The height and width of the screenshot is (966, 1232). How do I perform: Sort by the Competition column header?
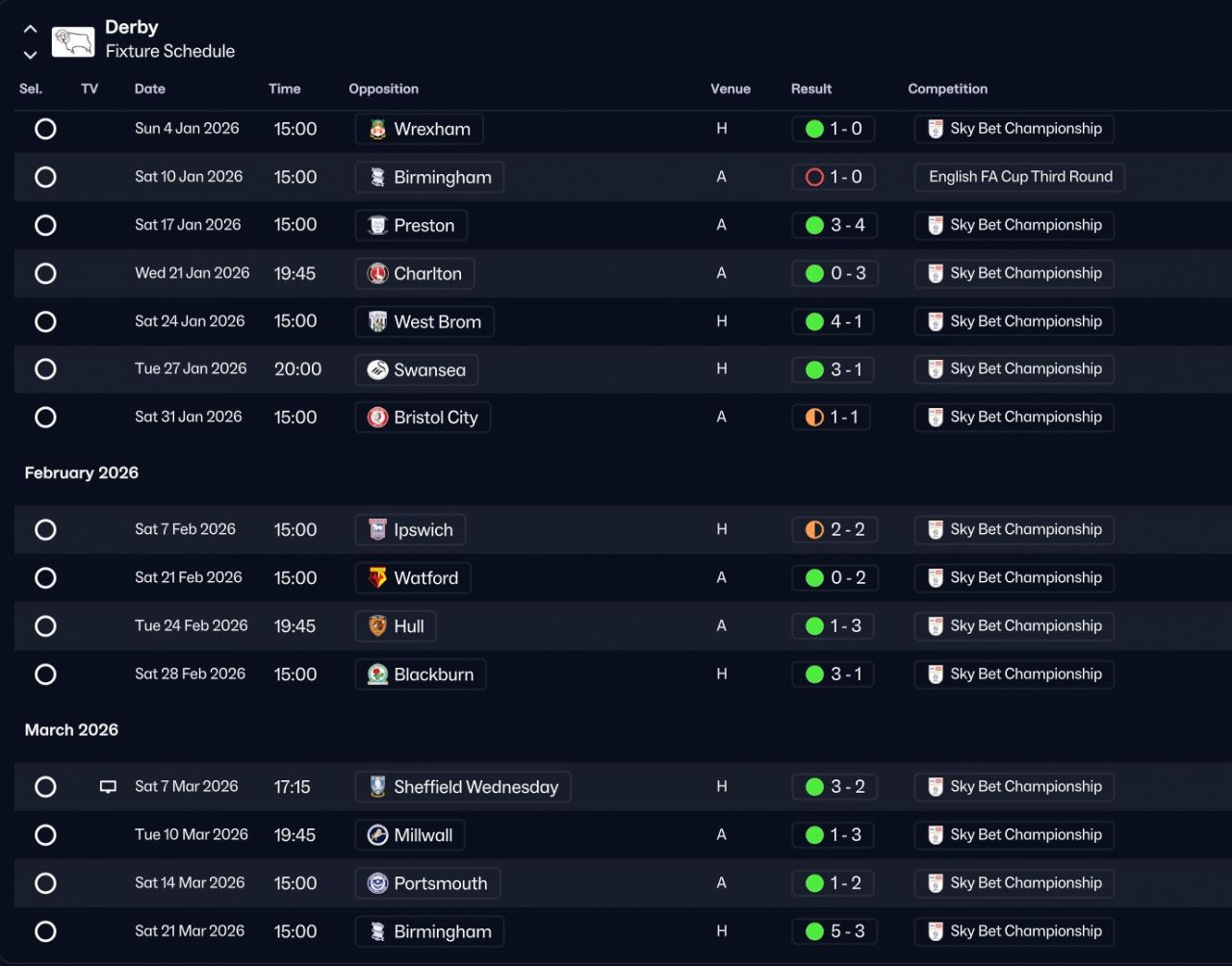pyautogui.click(x=947, y=89)
